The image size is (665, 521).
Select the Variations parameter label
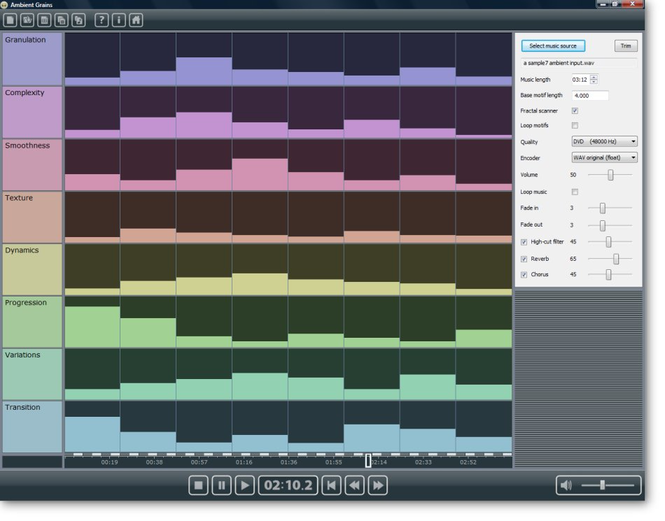tap(32, 374)
